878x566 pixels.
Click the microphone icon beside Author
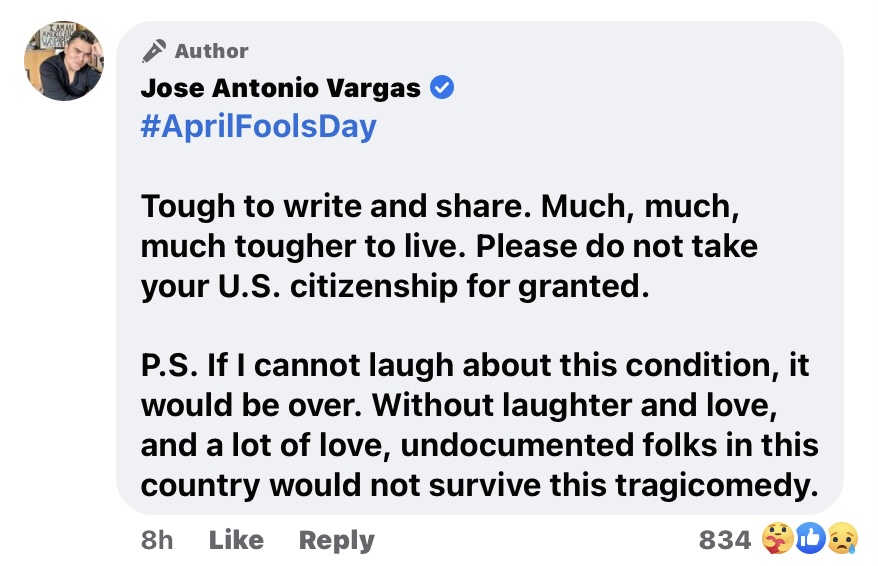153,51
